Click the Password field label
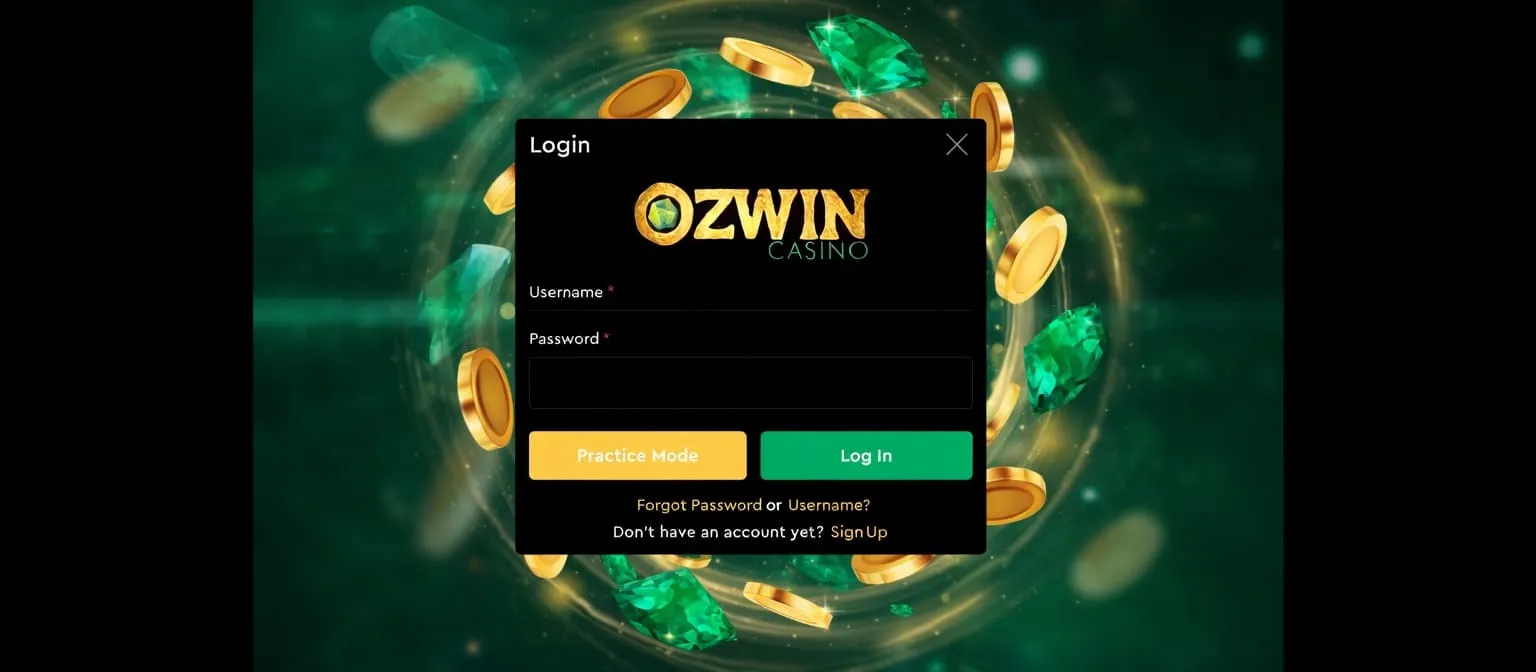1536x672 pixels. click(x=564, y=338)
